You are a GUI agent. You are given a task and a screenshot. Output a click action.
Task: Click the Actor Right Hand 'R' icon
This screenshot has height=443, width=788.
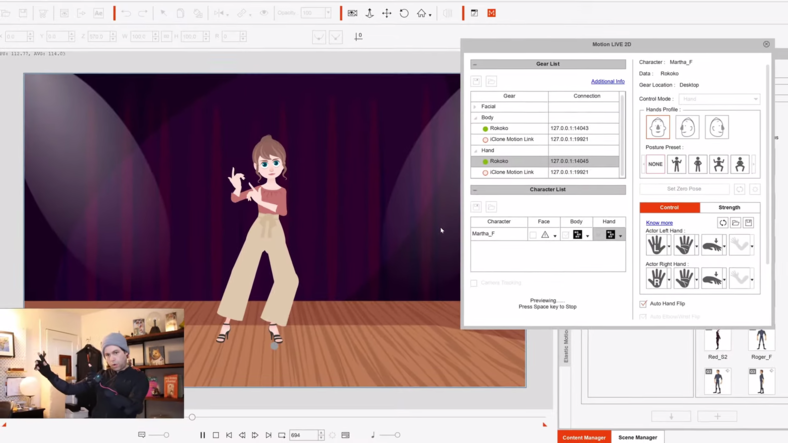coord(656,278)
